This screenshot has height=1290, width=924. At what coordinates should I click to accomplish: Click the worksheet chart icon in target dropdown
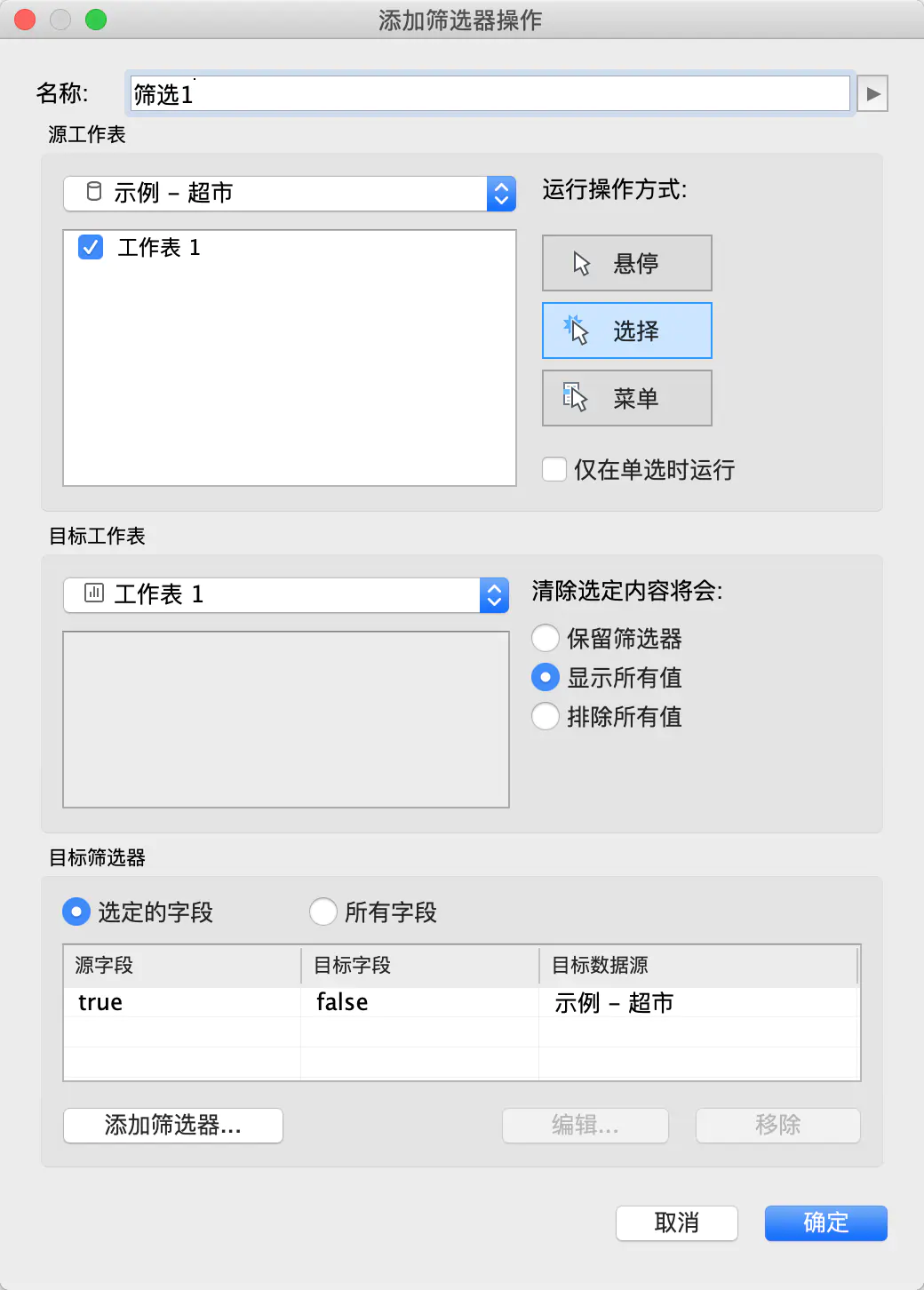(94, 593)
